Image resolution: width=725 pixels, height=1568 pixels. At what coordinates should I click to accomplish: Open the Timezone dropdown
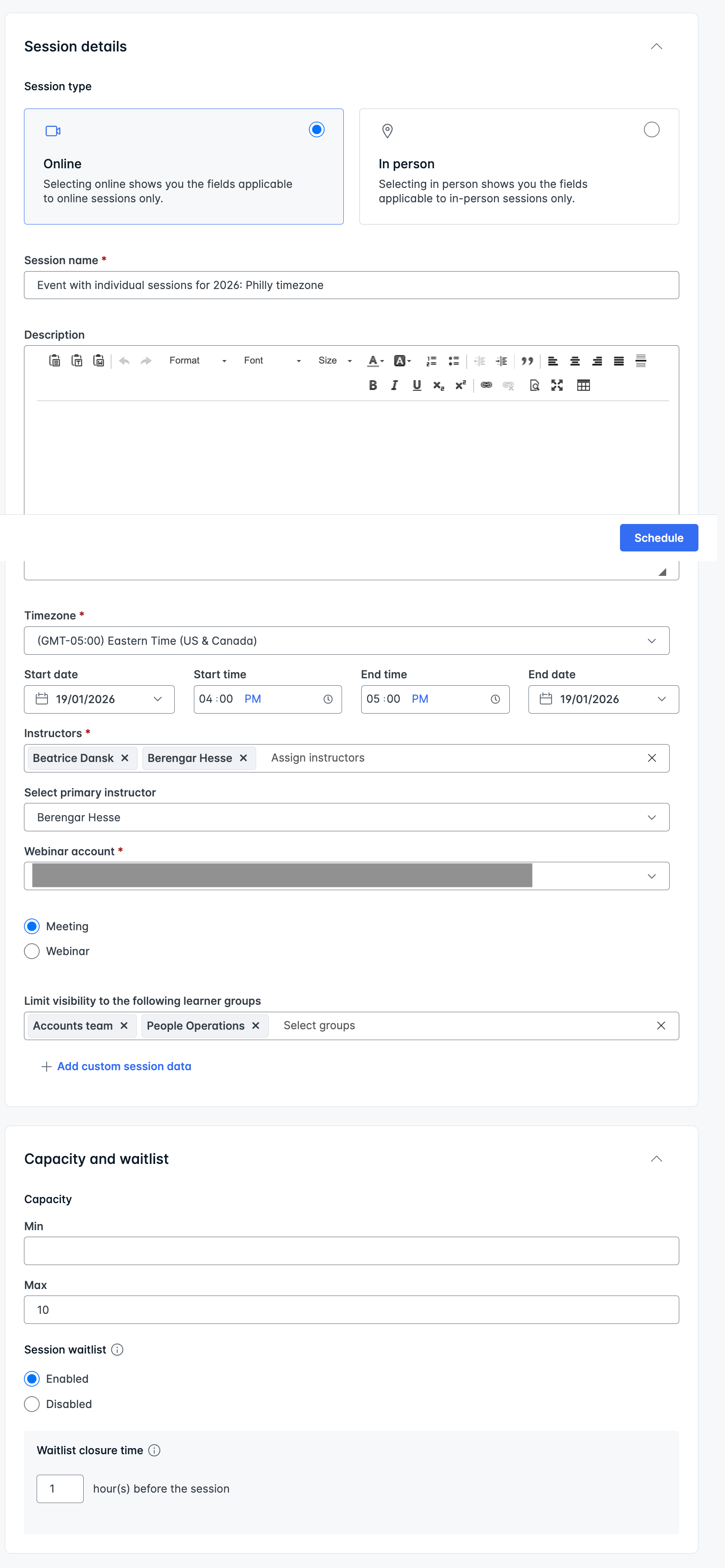pos(347,641)
